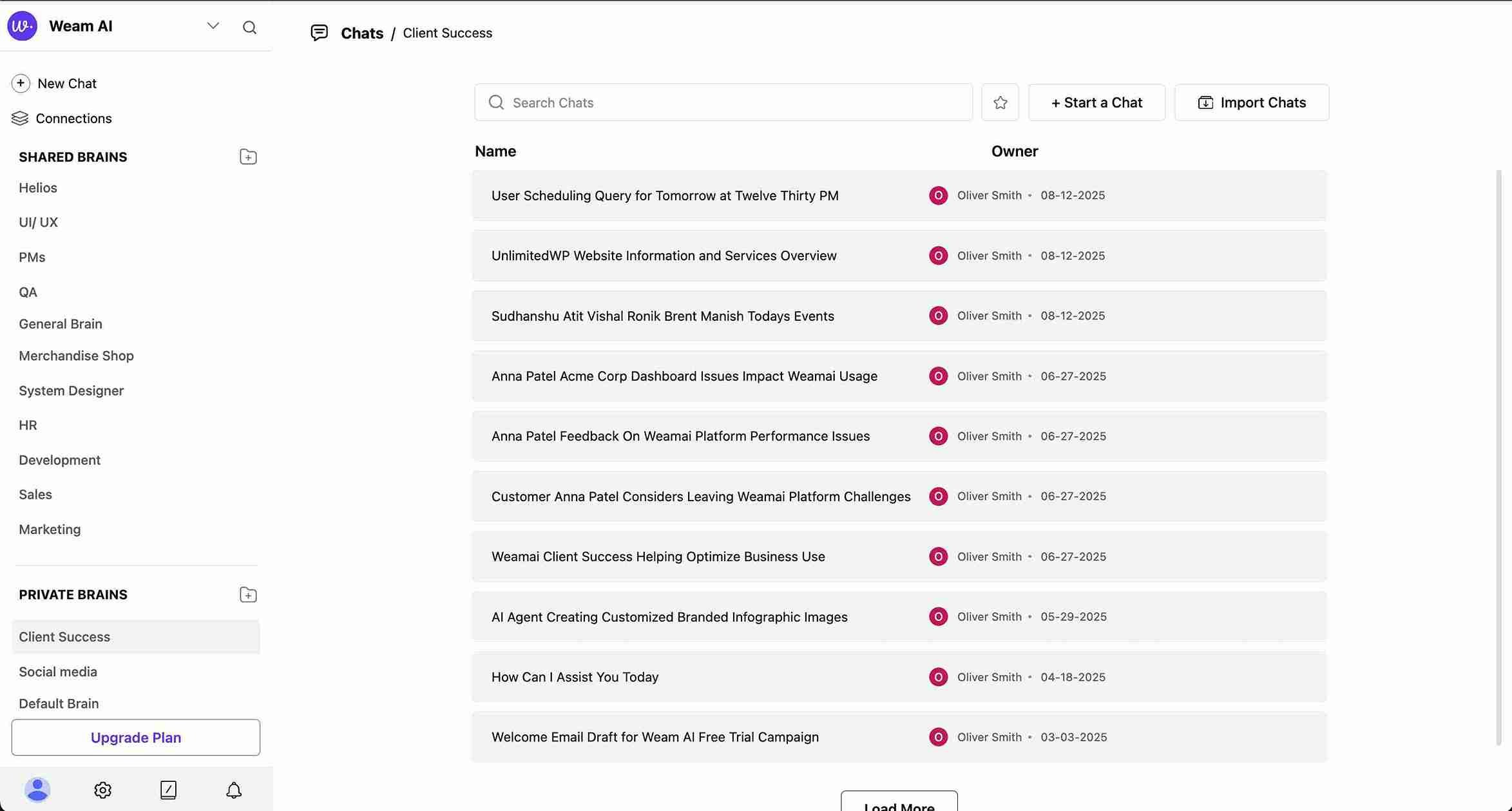1512x811 pixels.
Task: Click the Chats breadcrumb link
Action: point(361,33)
